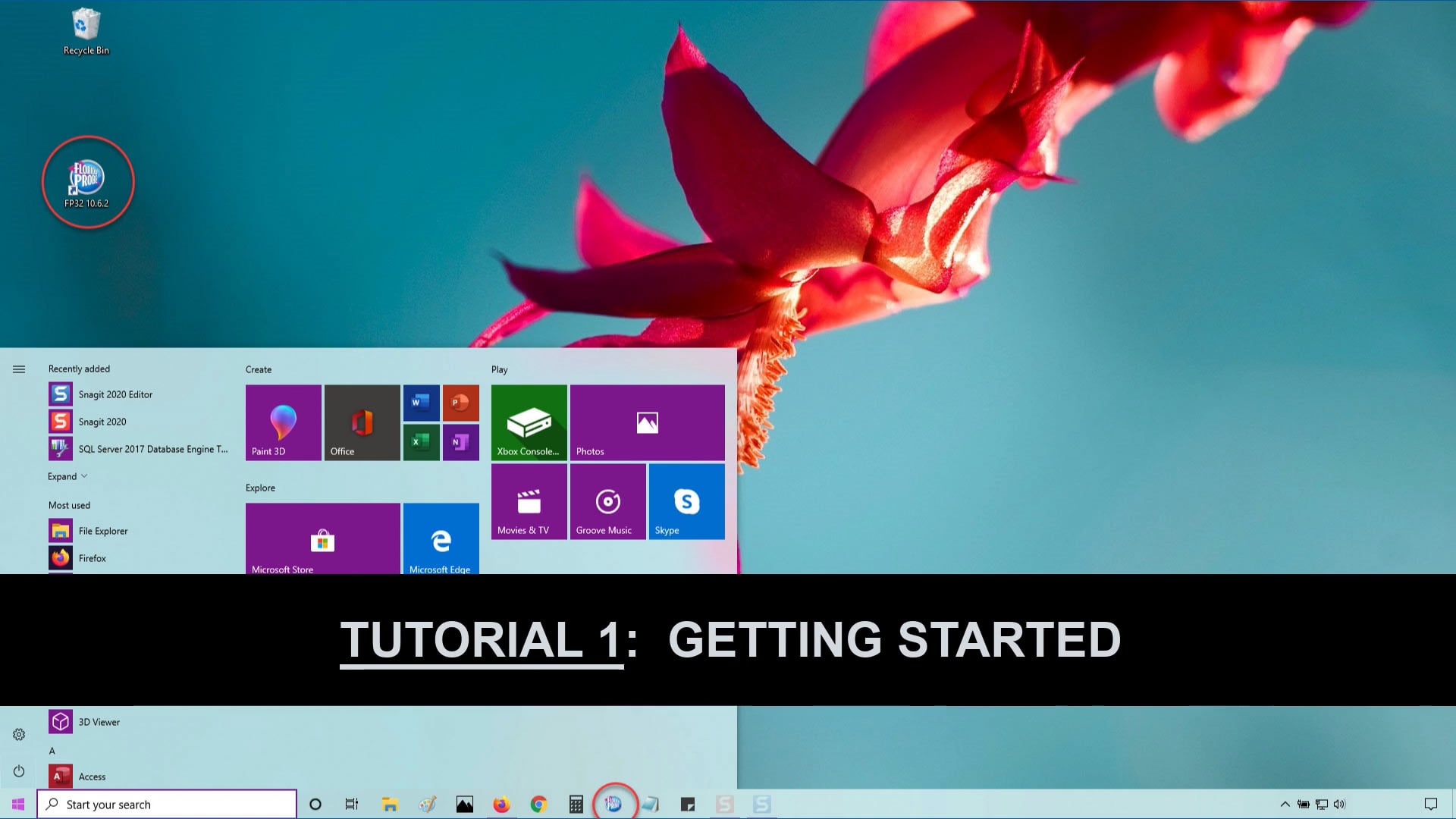Open Firefox from Most Used list
The height and width of the screenshot is (819, 1456).
coord(92,557)
